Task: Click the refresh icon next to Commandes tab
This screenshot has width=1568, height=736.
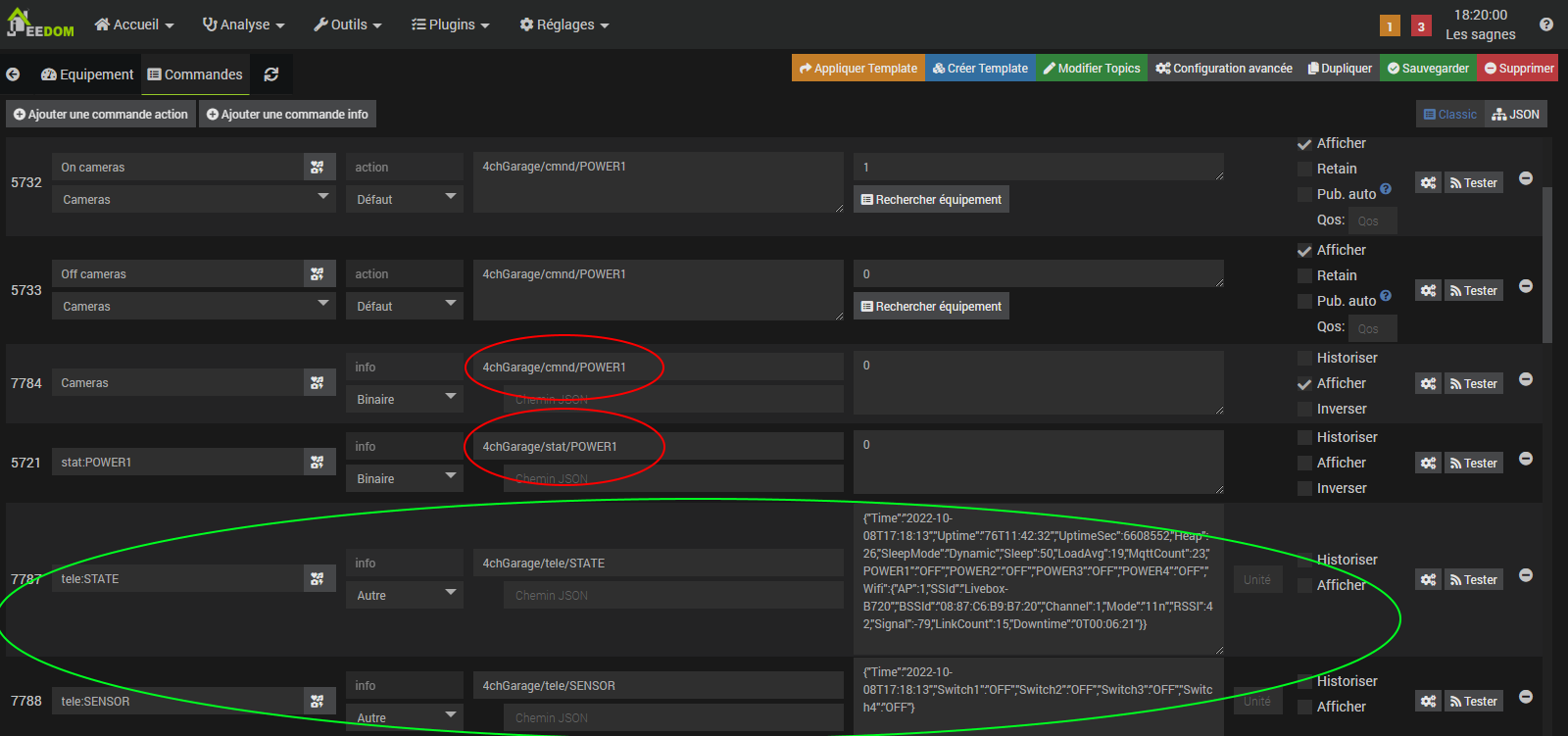Action: tap(271, 74)
